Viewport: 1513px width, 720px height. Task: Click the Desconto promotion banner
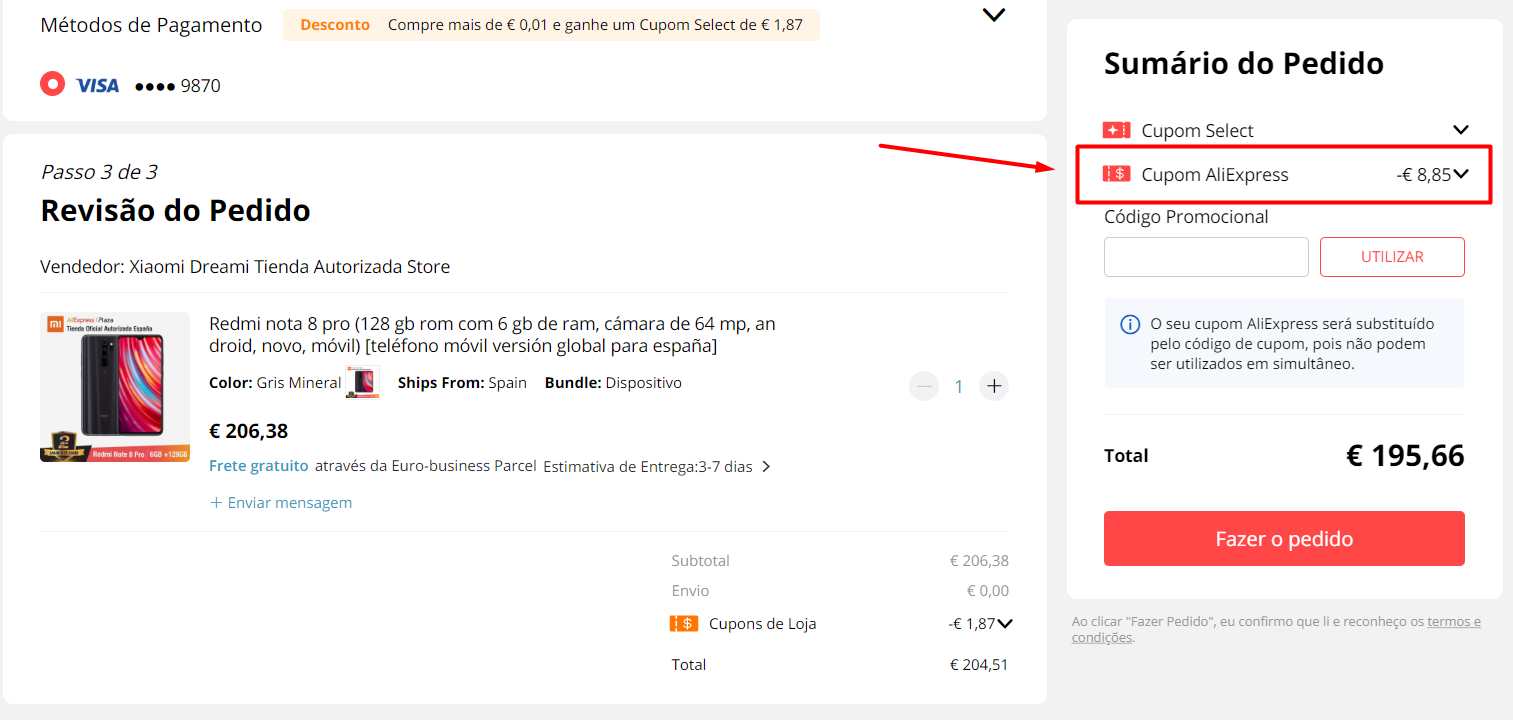[x=551, y=25]
